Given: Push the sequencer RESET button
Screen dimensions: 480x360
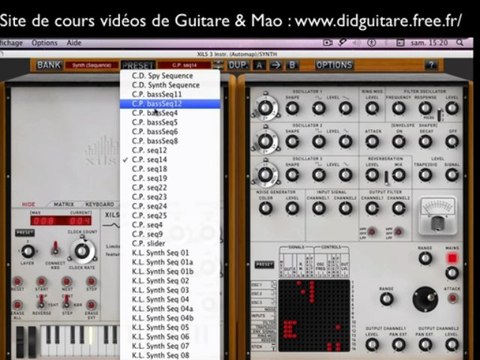Looking at the screenshot, I should click(18, 282).
